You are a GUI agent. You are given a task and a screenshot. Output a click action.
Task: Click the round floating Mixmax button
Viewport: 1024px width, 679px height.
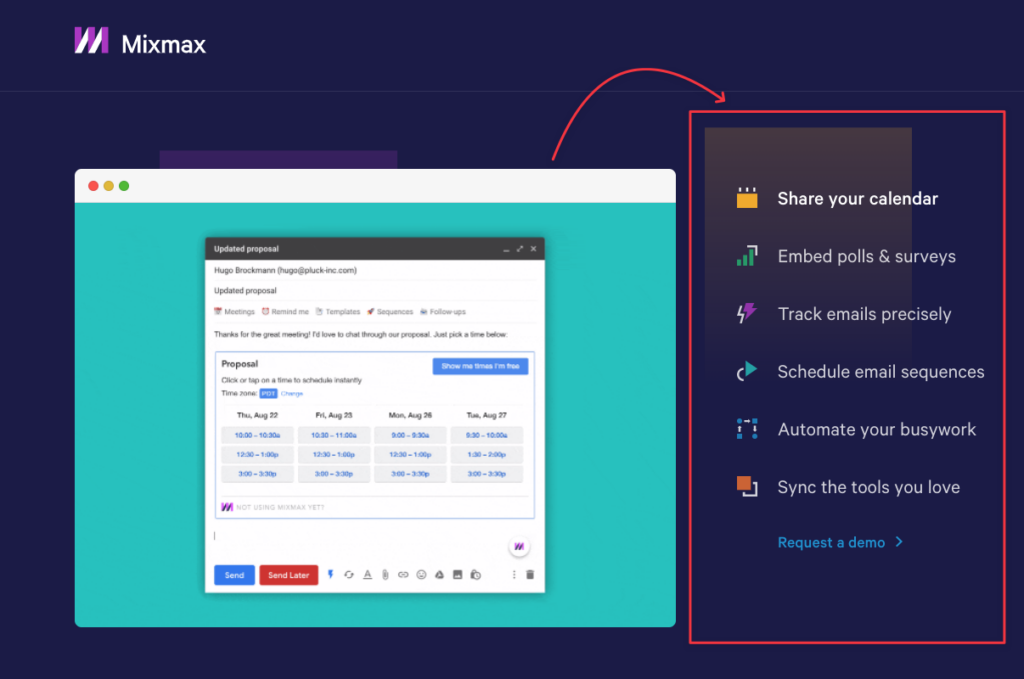[x=519, y=546]
